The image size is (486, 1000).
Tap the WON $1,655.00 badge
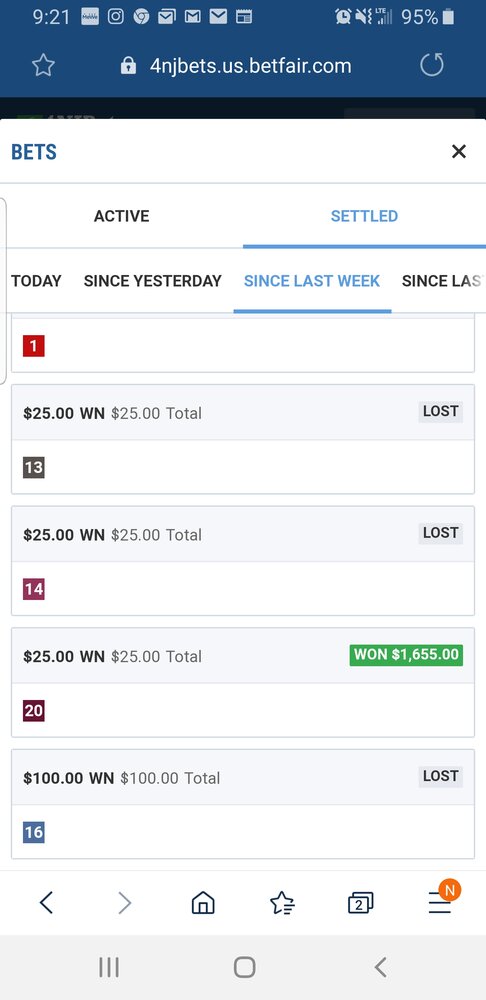tap(406, 655)
